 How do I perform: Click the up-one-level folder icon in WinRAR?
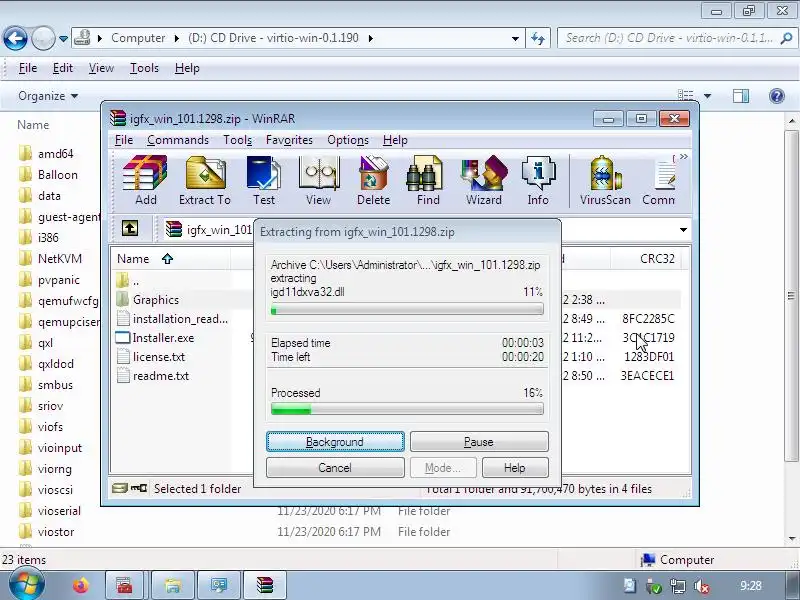pos(130,228)
